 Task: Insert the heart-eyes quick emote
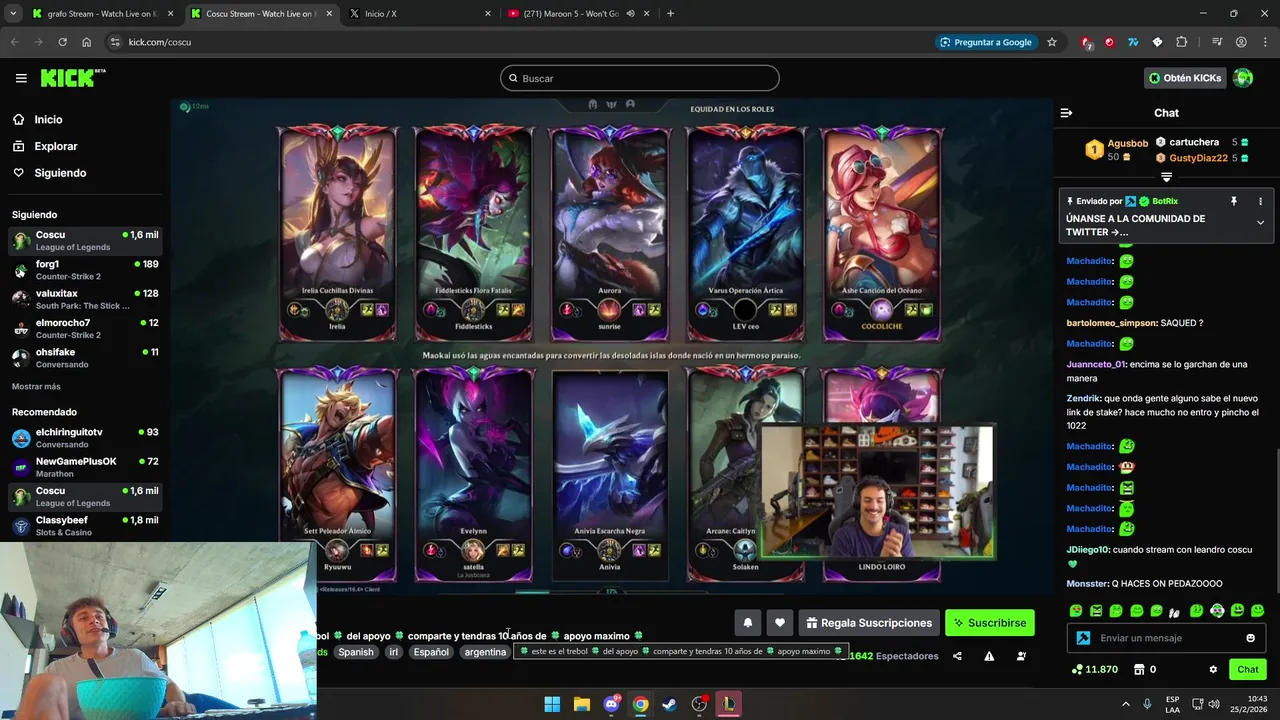point(1076,610)
